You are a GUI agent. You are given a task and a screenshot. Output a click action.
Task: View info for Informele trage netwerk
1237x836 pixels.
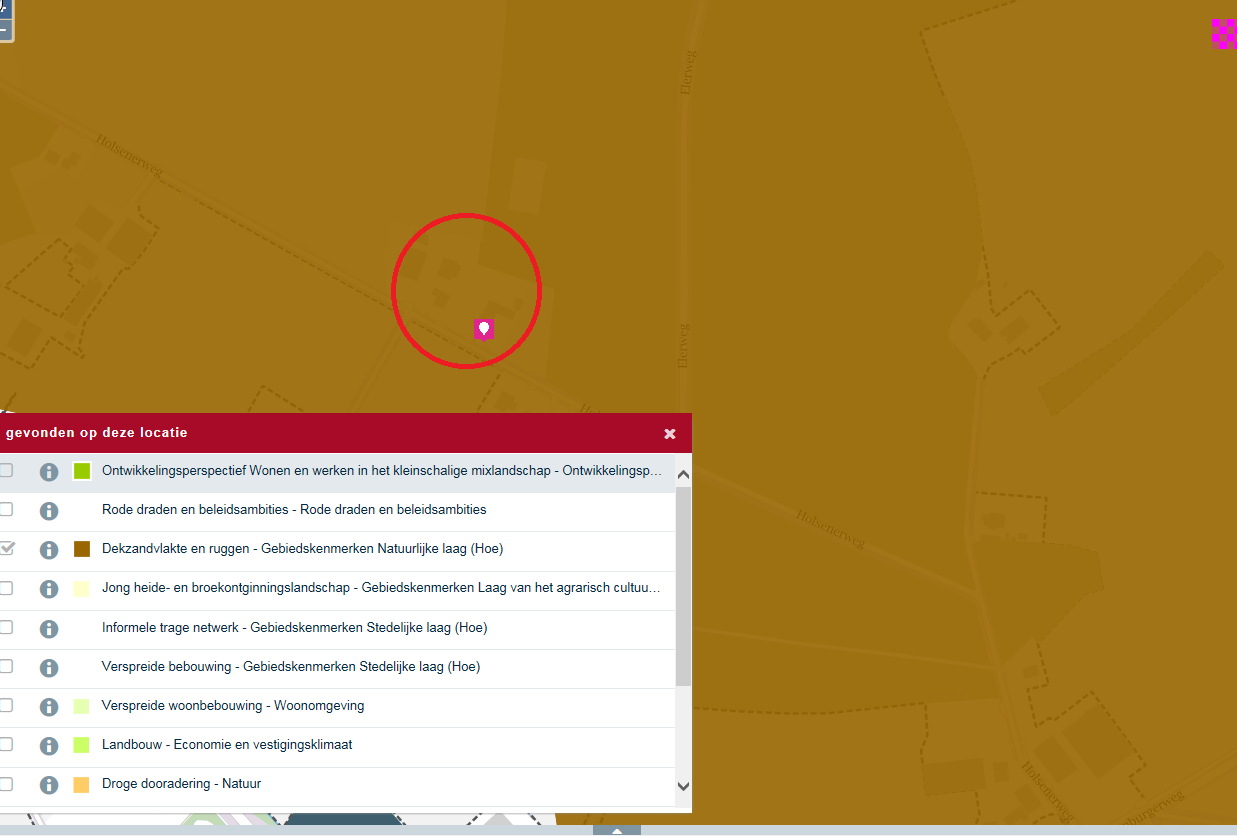point(49,629)
